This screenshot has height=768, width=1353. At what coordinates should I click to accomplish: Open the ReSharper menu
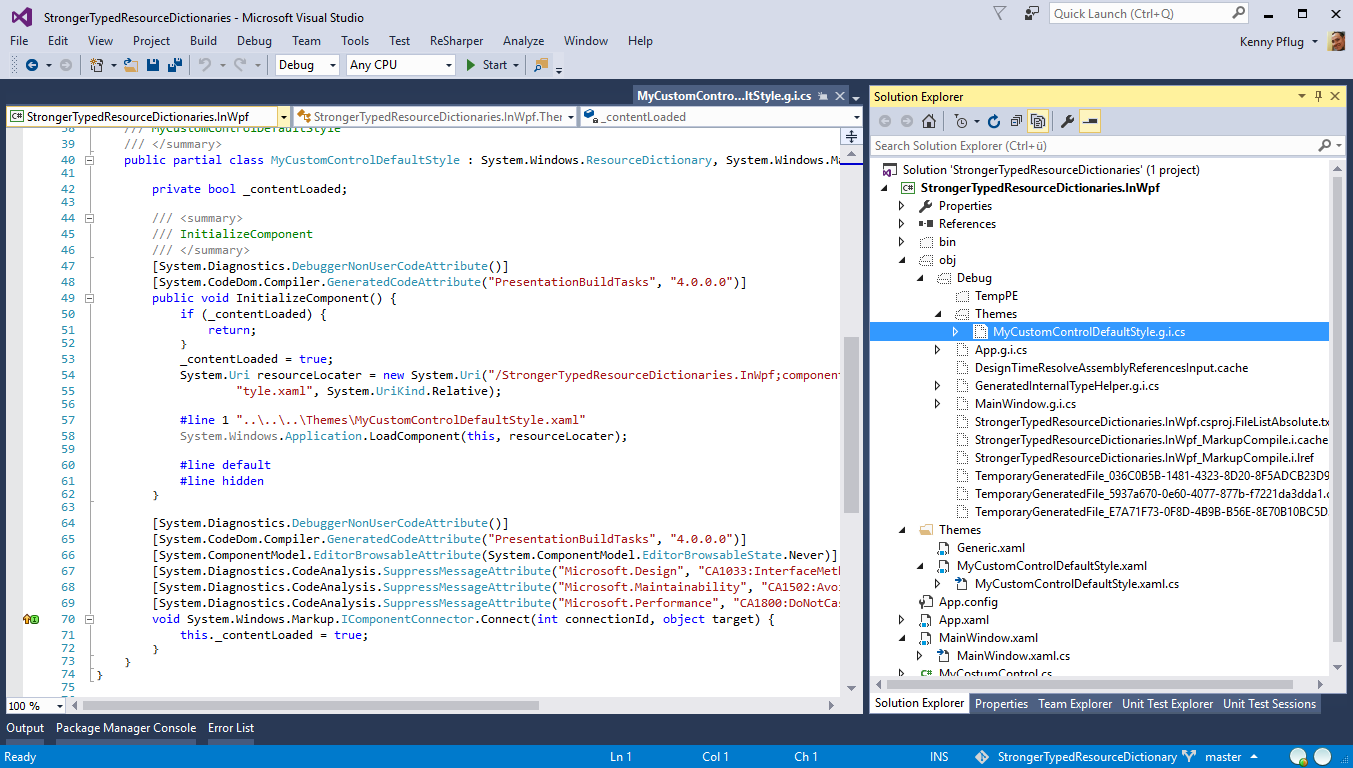click(456, 41)
